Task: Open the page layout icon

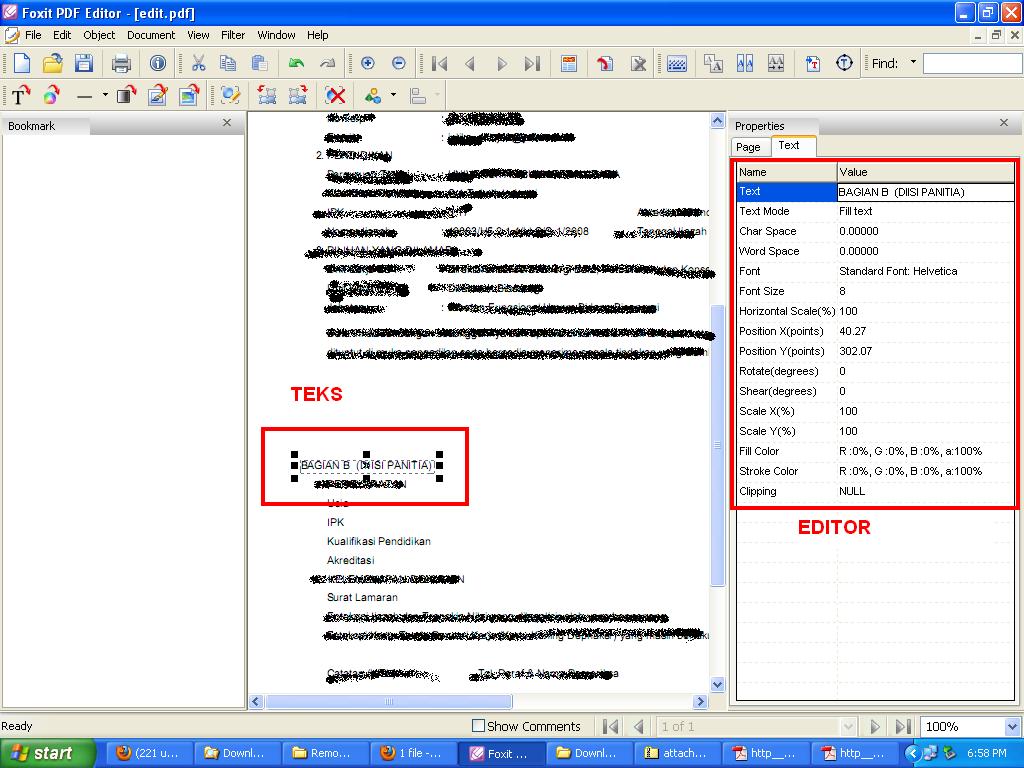Action: click(x=569, y=63)
